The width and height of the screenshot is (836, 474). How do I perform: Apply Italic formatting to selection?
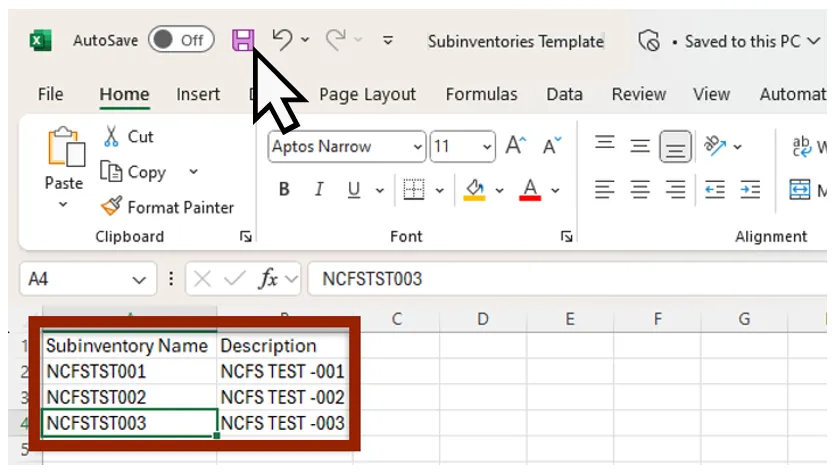tap(319, 190)
